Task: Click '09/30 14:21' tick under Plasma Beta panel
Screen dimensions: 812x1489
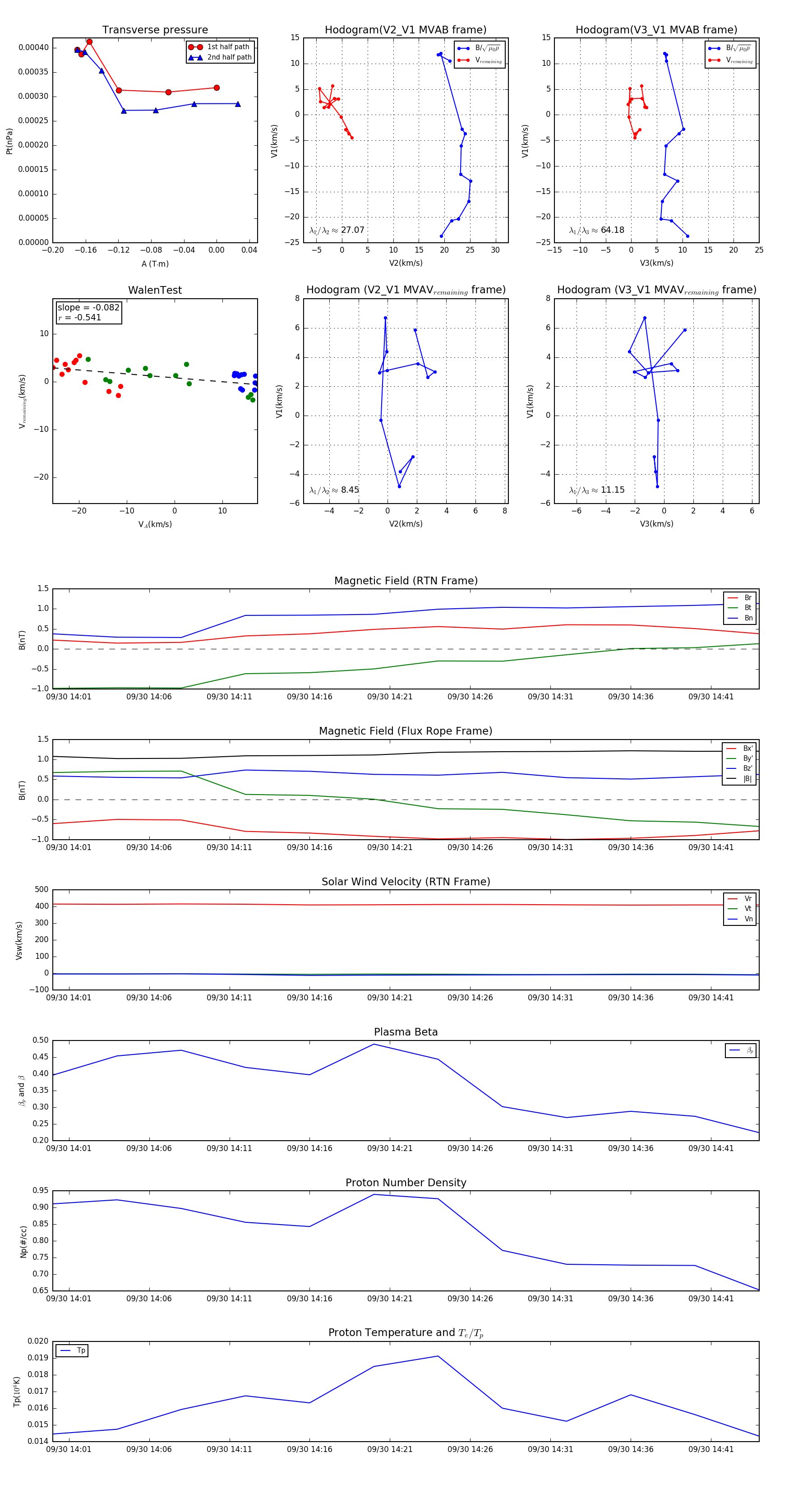Action: click(390, 1148)
